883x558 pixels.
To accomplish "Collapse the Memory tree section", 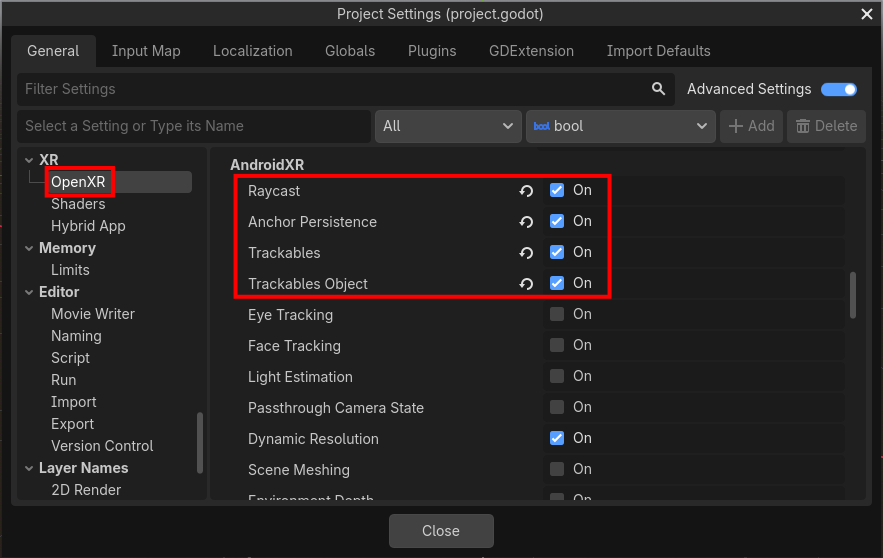I will (x=29, y=248).
